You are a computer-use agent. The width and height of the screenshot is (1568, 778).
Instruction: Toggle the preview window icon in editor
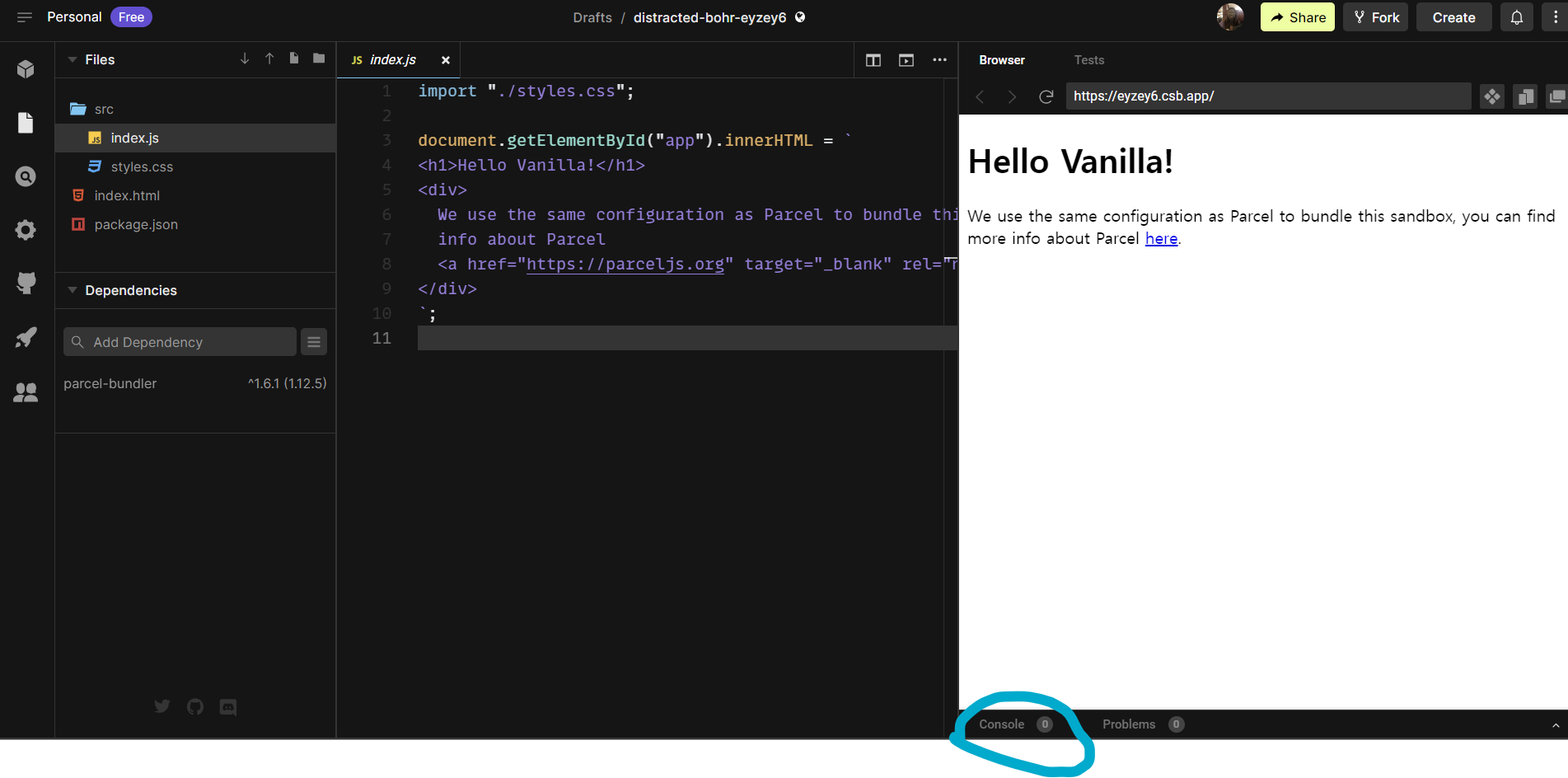pyautogui.click(x=906, y=60)
